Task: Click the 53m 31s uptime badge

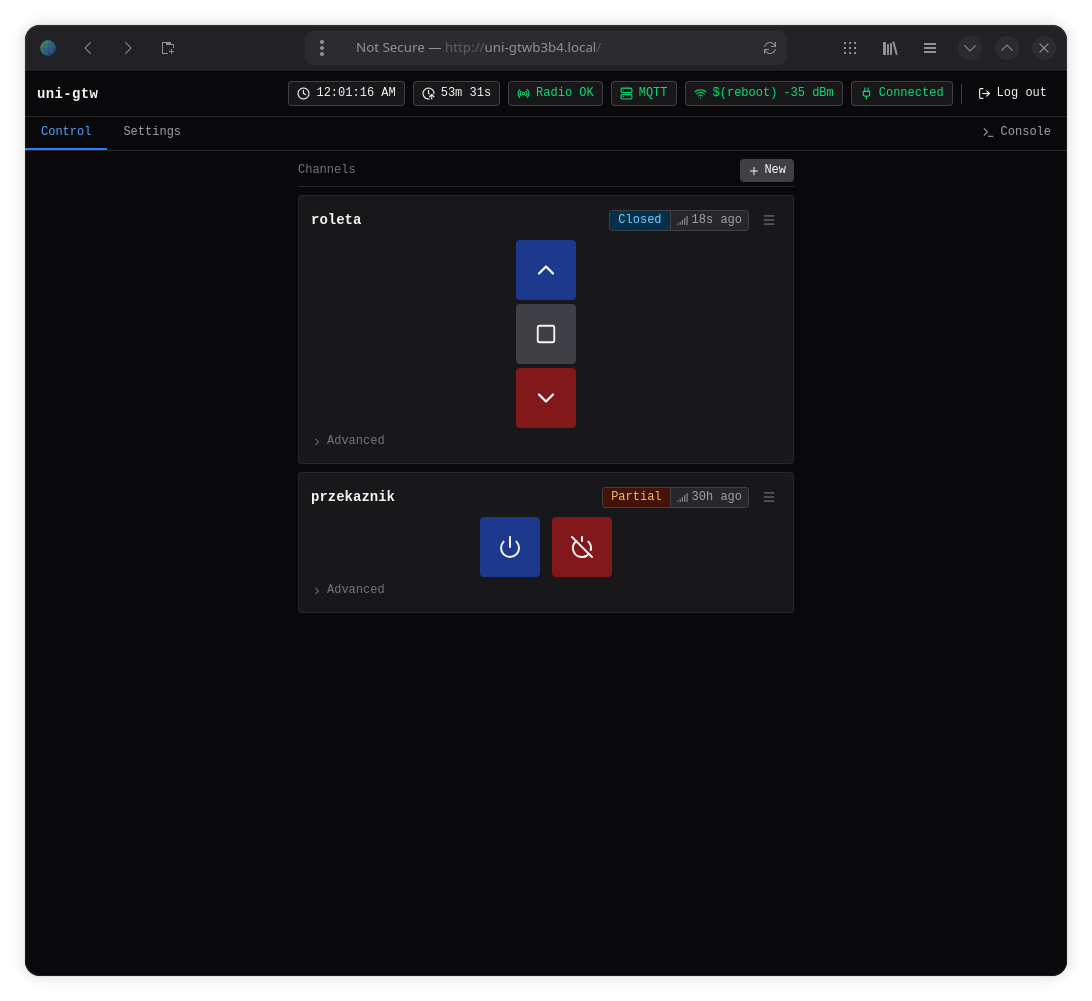Action: [x=456, y=93]
